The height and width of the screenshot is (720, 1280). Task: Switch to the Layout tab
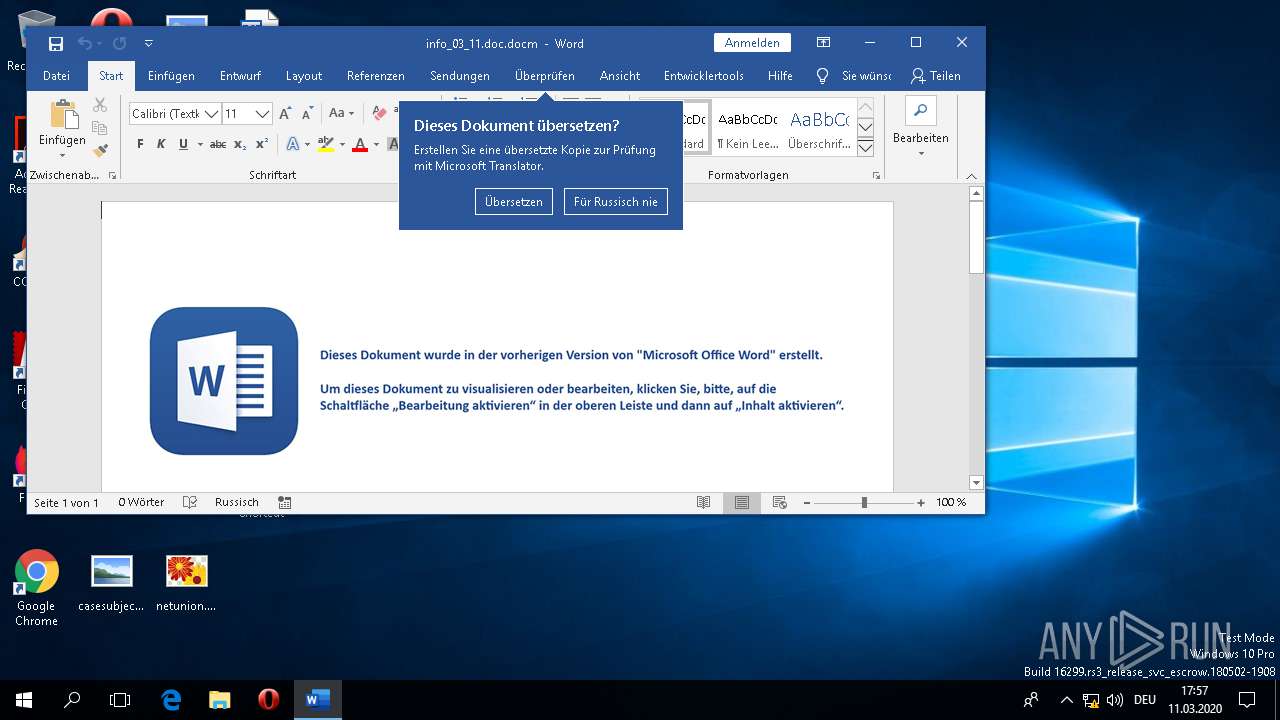[x=304, y=75]
